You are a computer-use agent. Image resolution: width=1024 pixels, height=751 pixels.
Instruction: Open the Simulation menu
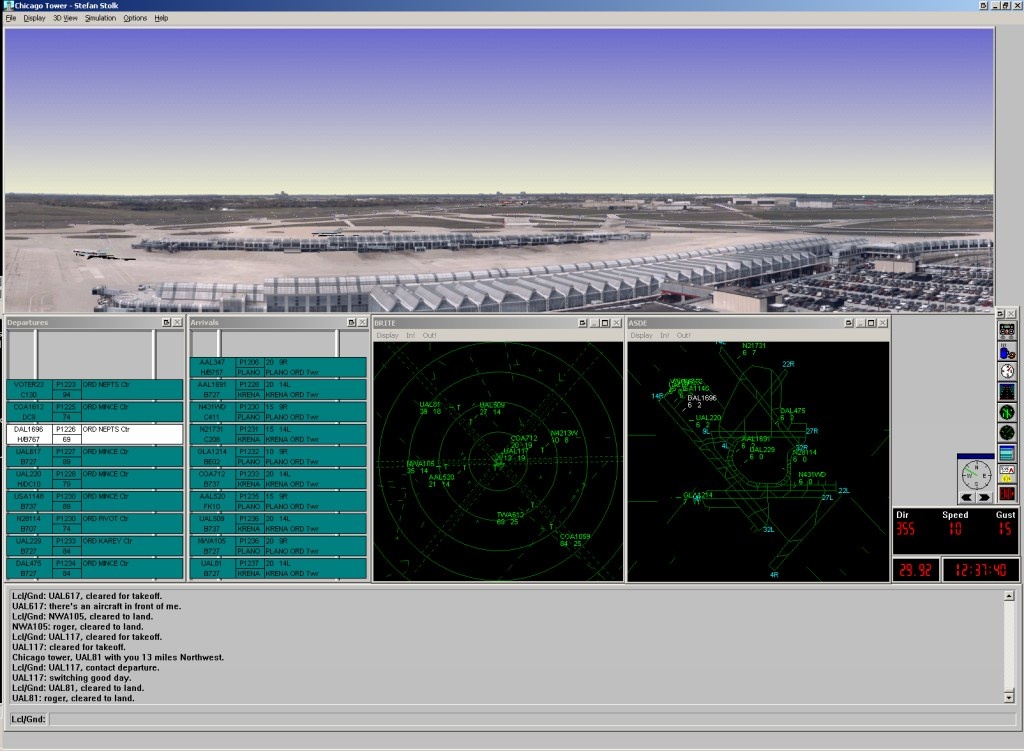pyautogui.click(x=100, y=18)
